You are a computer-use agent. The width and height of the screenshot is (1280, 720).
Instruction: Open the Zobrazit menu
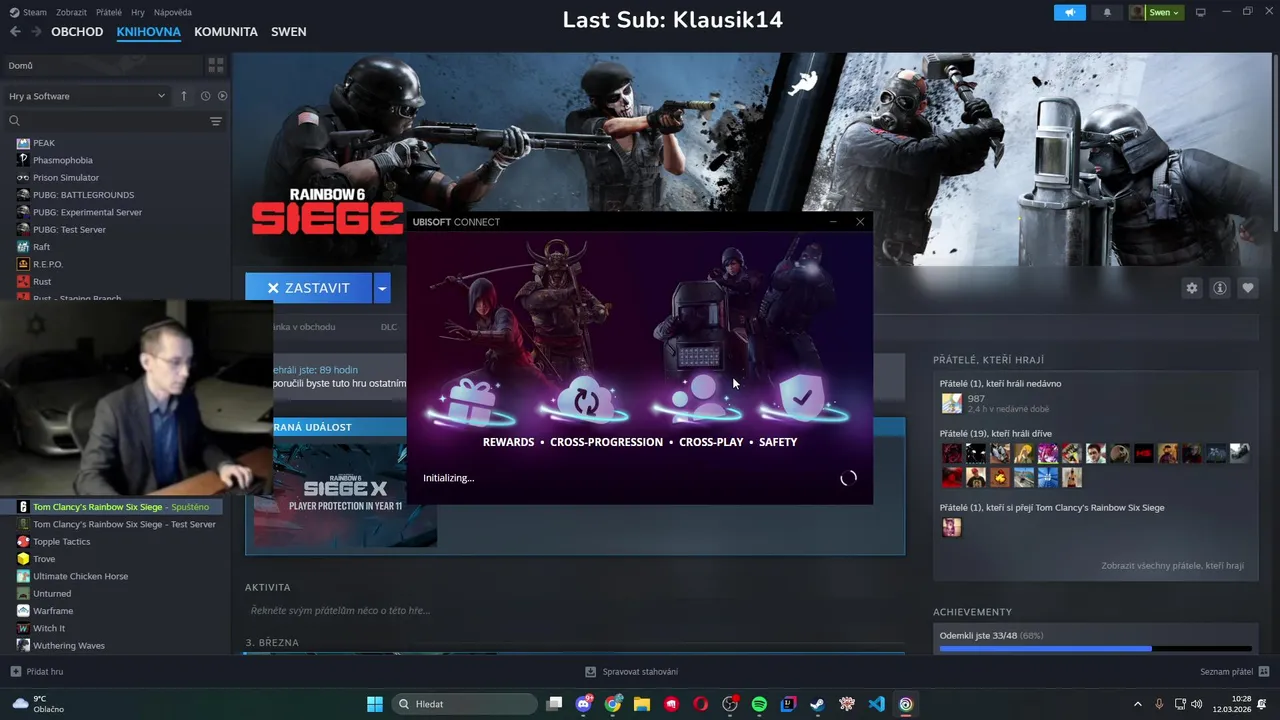click(71, 12)
